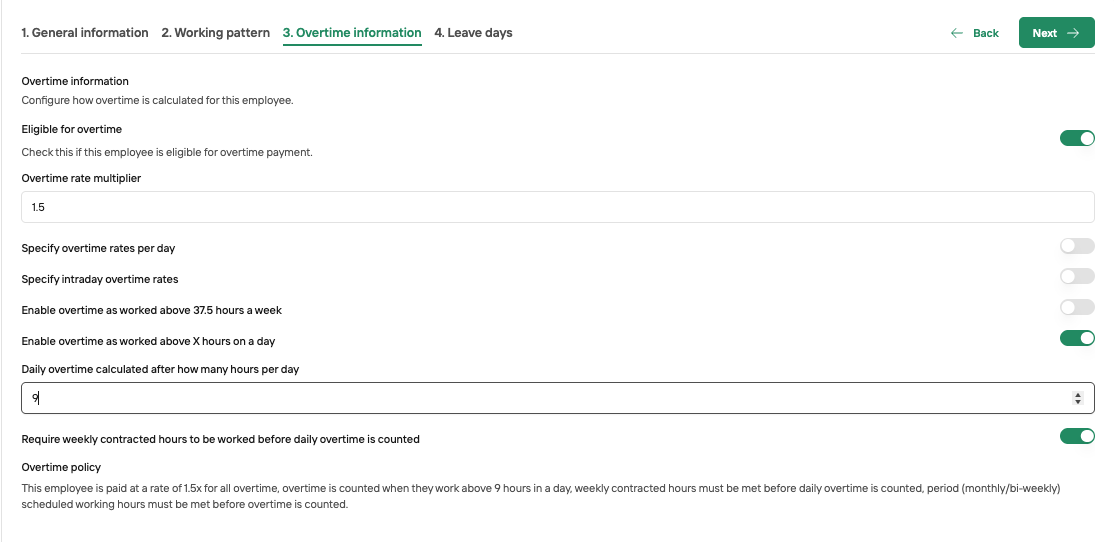The image size is (1114, 542).
Task: Click the daily overtime hours input field
Action: (558, 398)
